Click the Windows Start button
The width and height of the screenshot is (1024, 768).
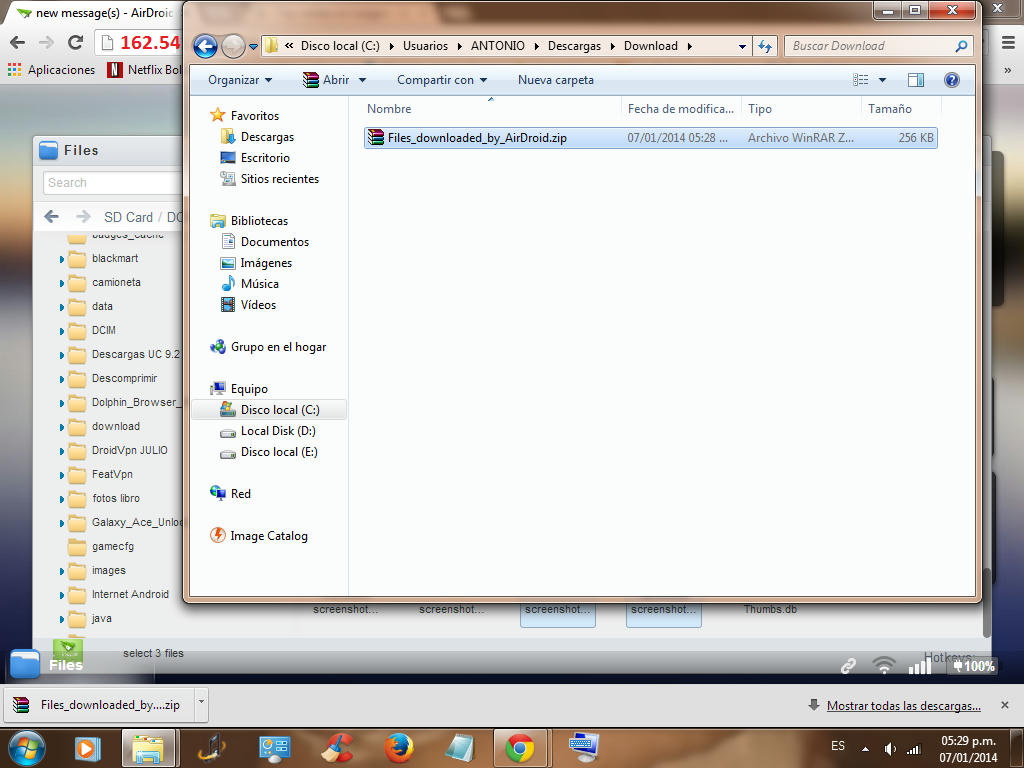27,747
